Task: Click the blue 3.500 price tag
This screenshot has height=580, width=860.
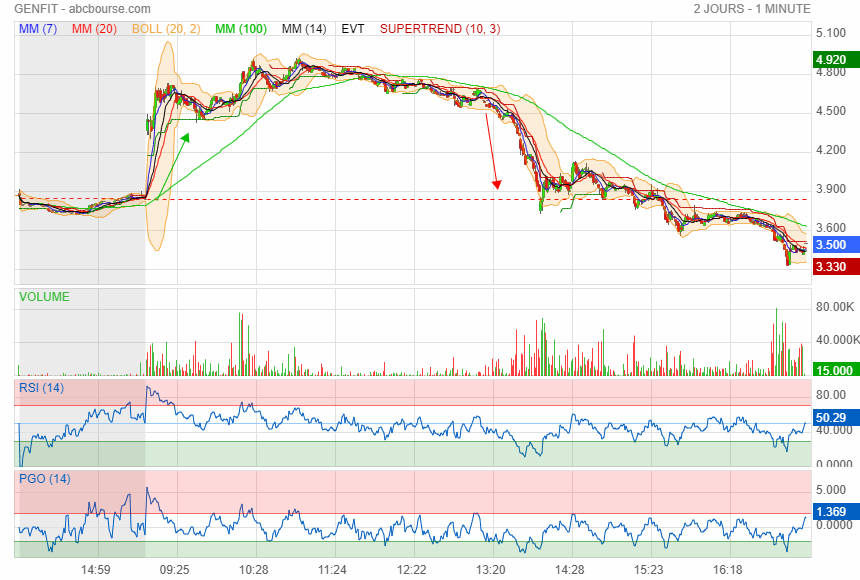Action: [836, 245]
